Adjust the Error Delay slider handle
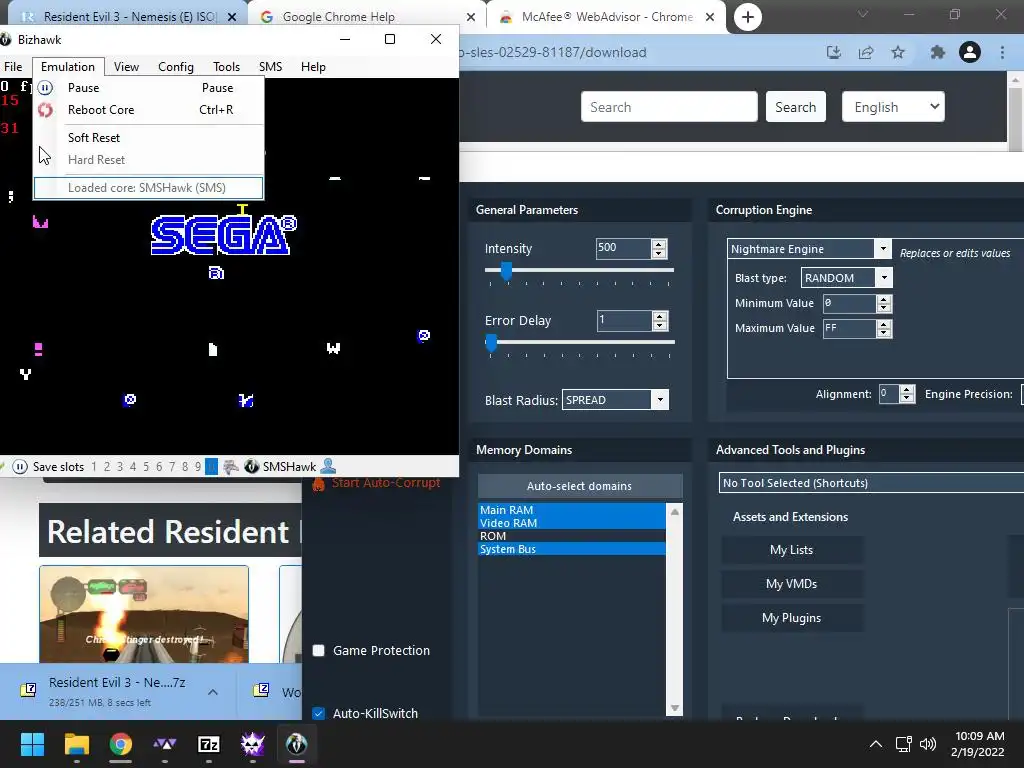This screenshot has width=1024, height=768. click(491, 342)
